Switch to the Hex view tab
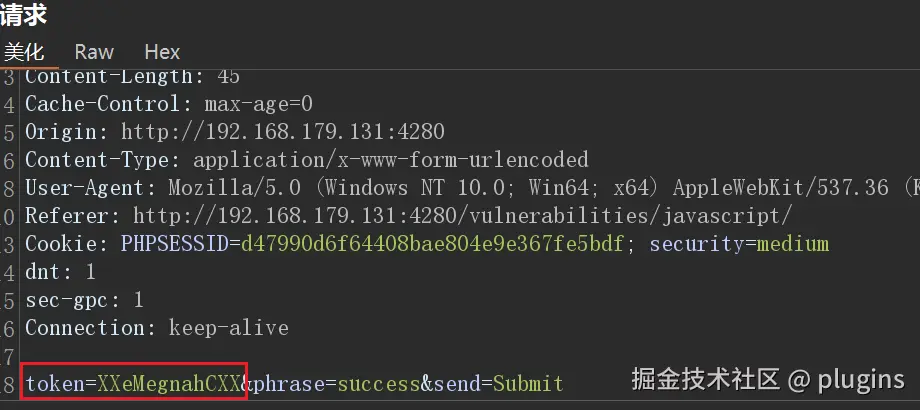Image resolution: width=920 pixels, height=410 pixels. coord(162,52)
